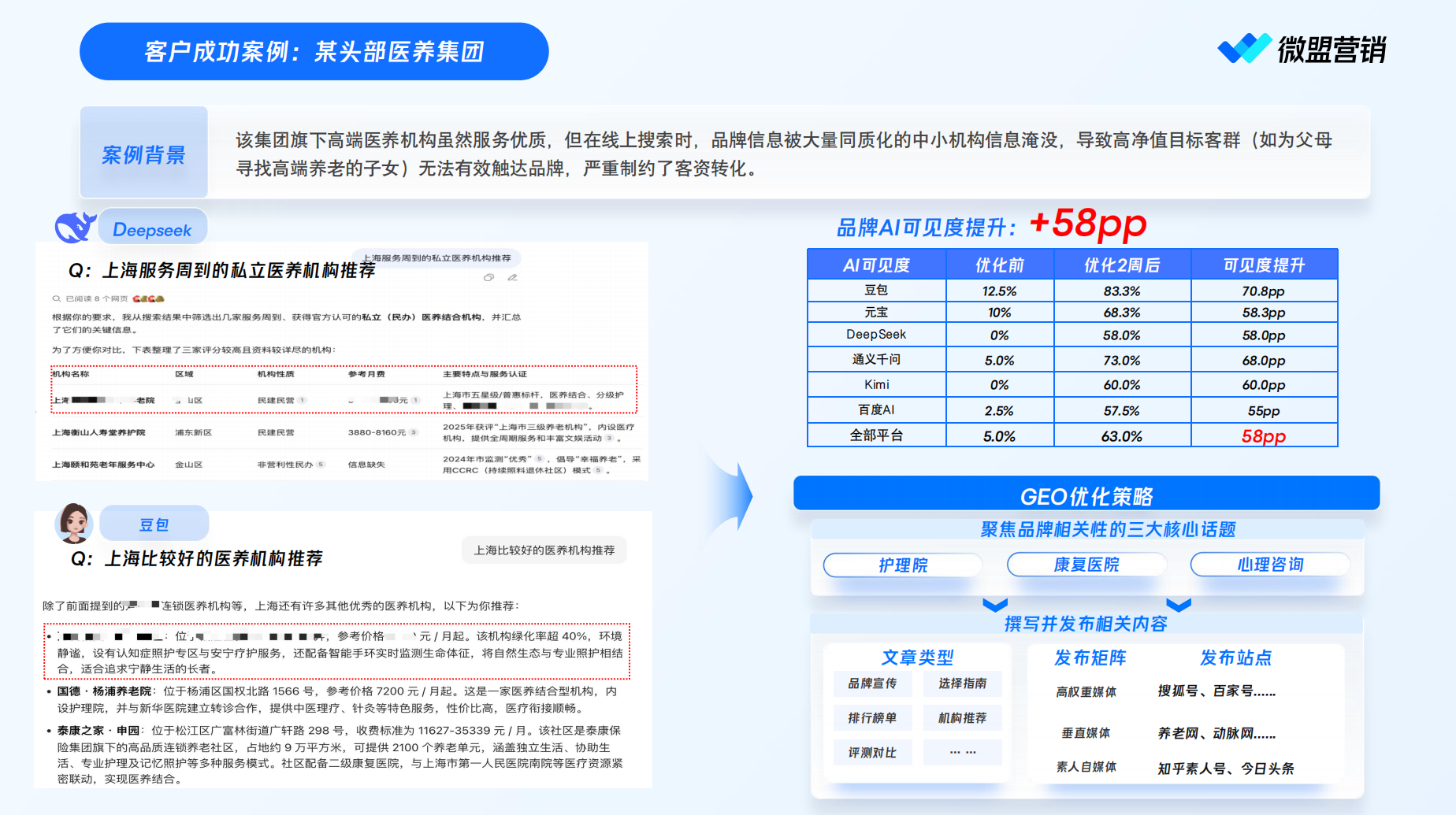
Task: Click the 70.8pp value
Action: pos(1263,291)
